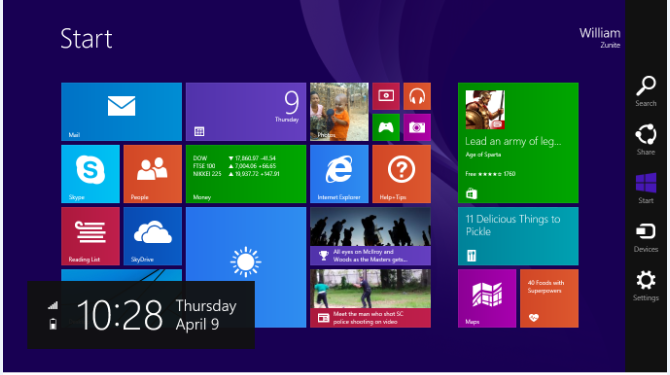Open the Maps tile
670x375 pixels.
[487, 299]
